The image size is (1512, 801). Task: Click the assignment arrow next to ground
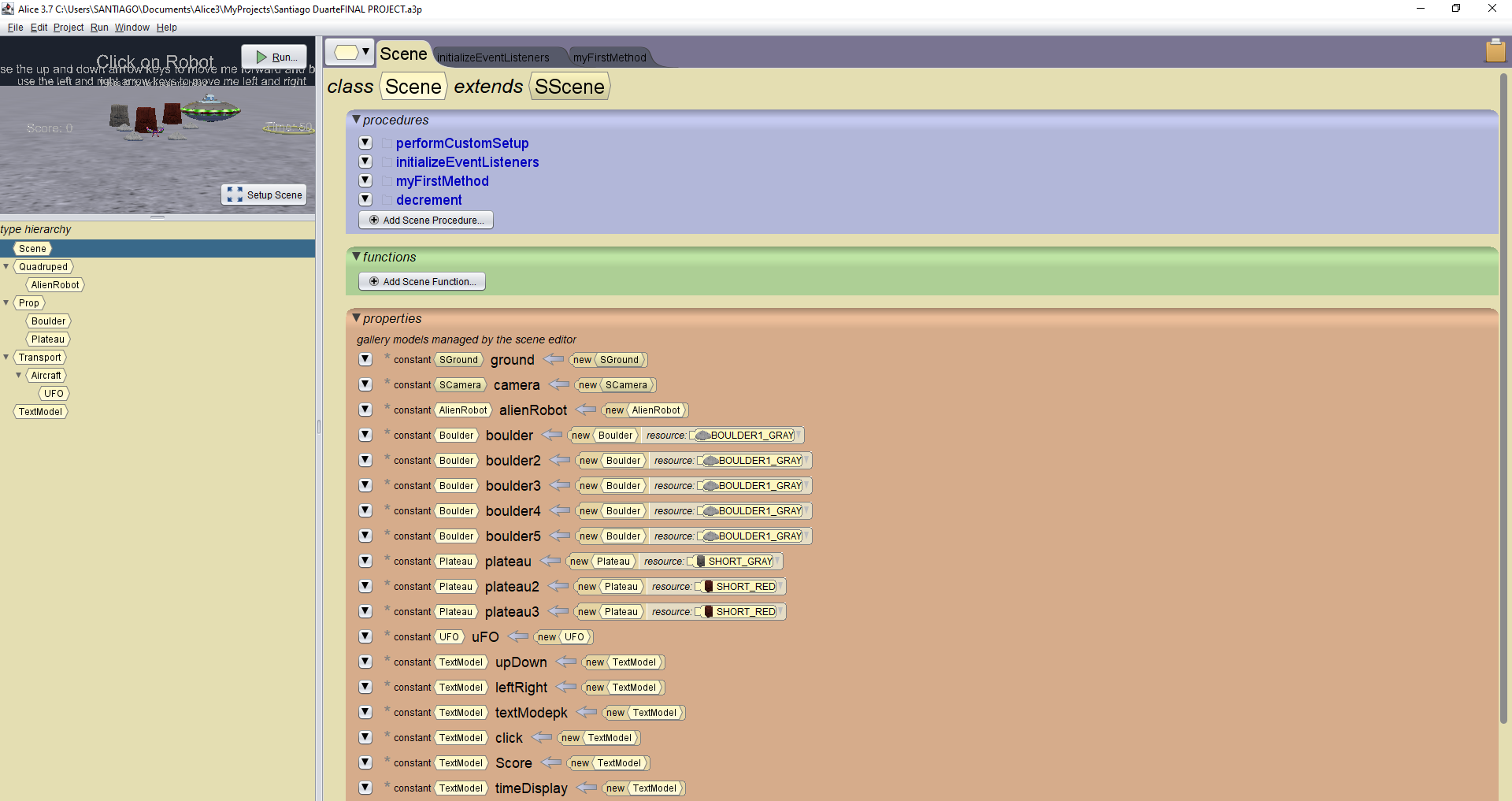(554, 359)
